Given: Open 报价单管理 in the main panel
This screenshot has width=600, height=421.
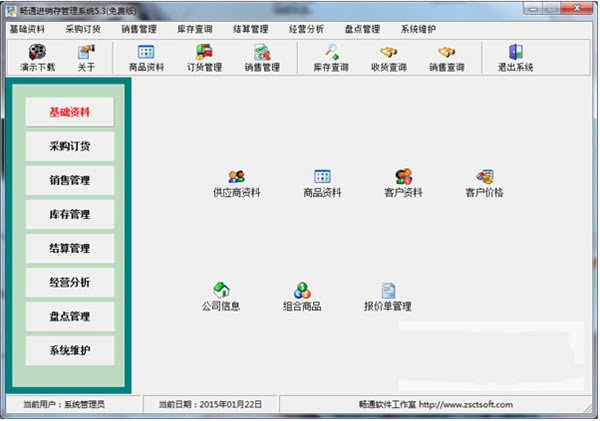Looking at the screenshot, I should [x=388, y=297].
